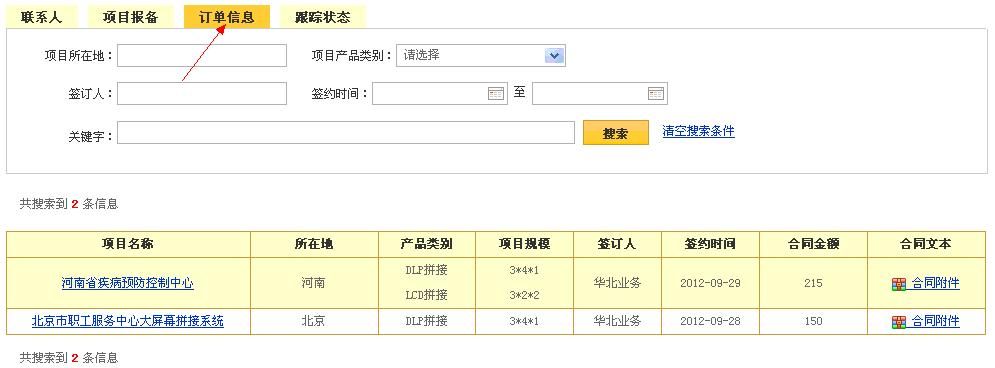Open project link 河南省疾病预防控制中心
995x368 pixels.
[128, 283]
